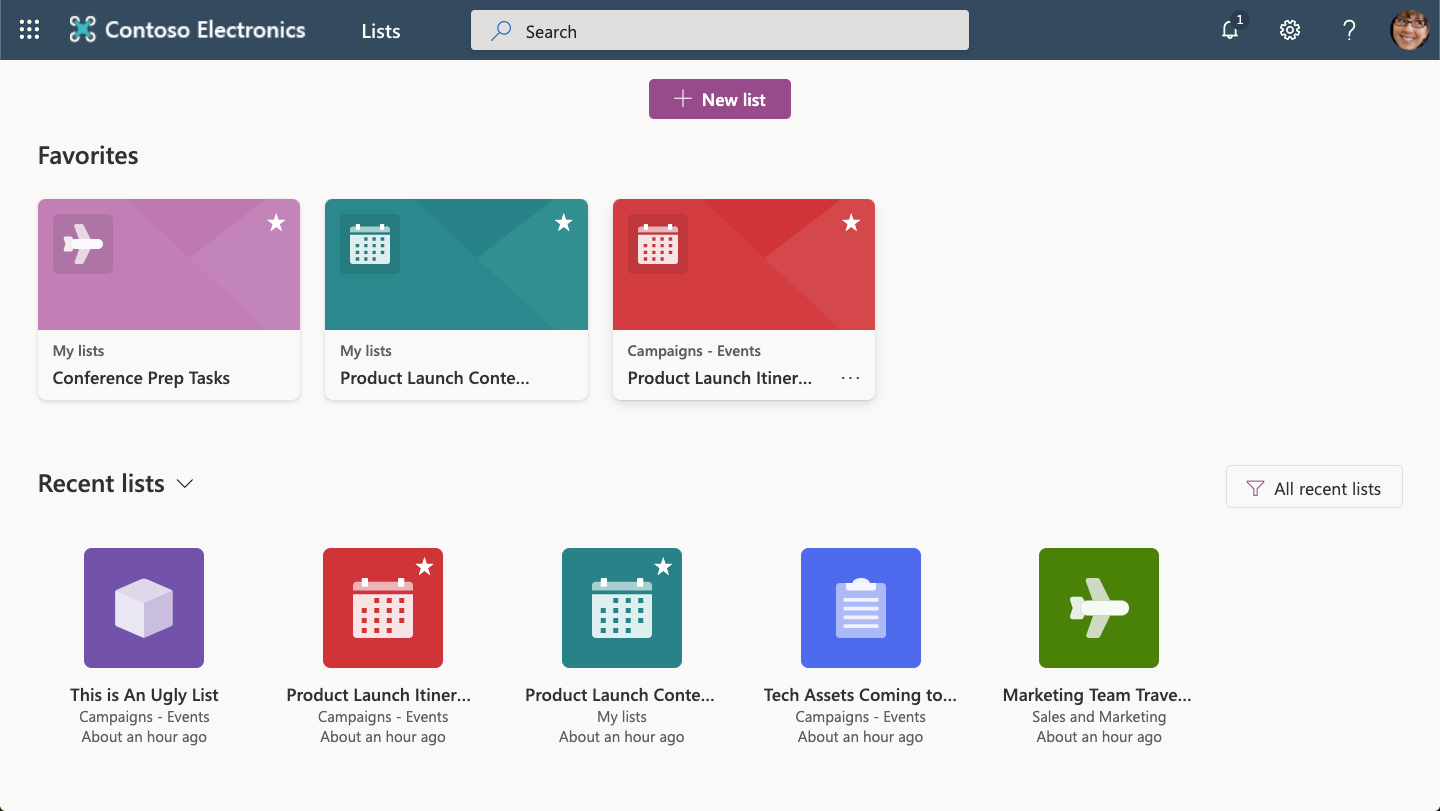Open the teal calendar tile of Product Launch Conte... in Recent lists

pos(622,608)
